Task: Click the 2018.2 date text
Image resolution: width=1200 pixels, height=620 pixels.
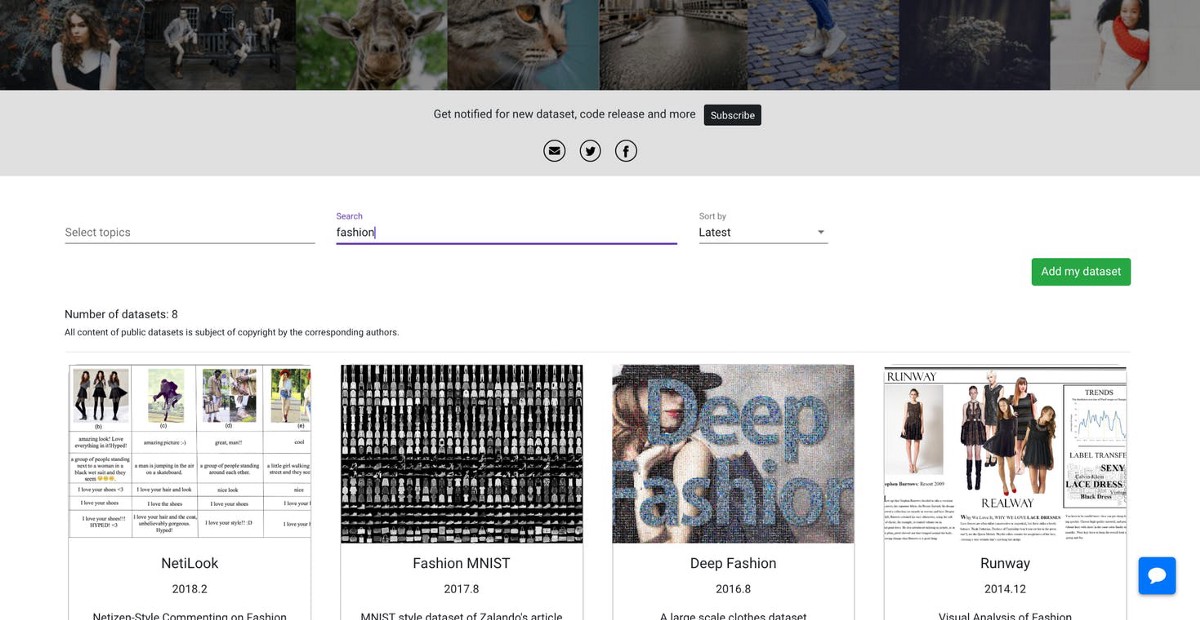Action: [x=190, y=589]
